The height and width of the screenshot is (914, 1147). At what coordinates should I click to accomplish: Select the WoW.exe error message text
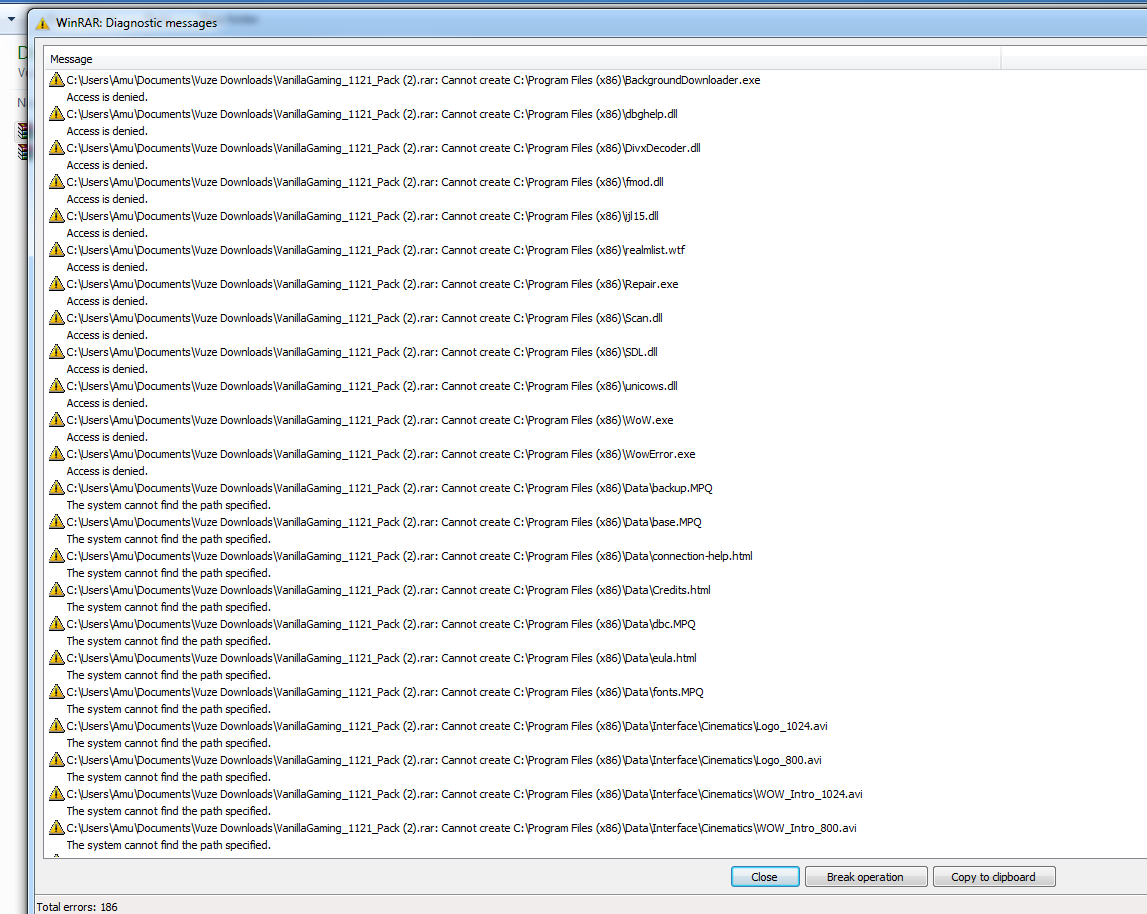click(x=370, y=420)
